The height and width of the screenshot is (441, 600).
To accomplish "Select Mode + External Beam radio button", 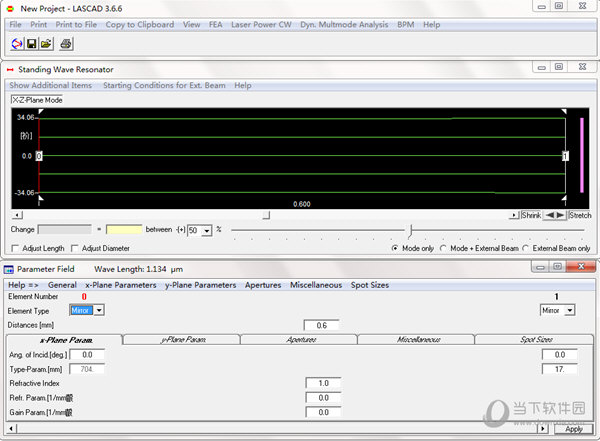I will point(443,248).
